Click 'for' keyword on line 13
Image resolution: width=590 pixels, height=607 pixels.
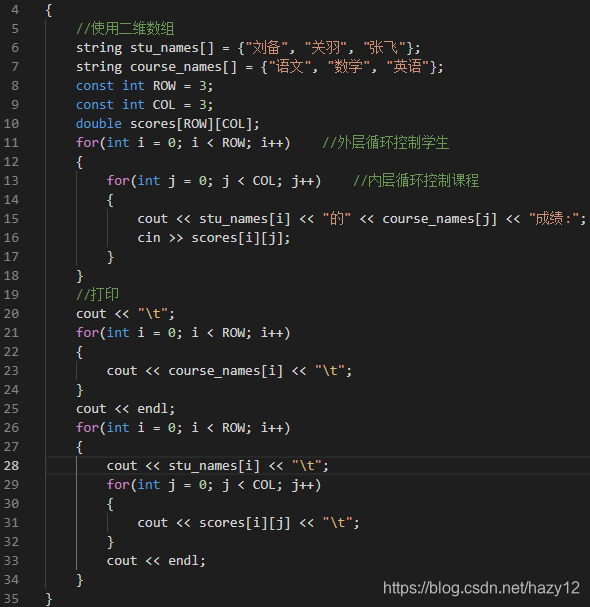[x=118, y=181]
